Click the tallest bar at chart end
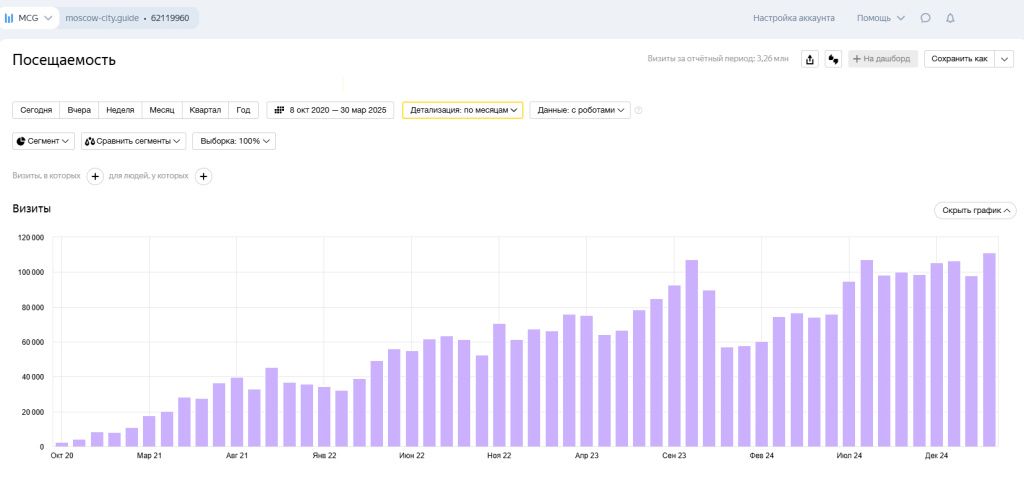 [x=989, y=350]
